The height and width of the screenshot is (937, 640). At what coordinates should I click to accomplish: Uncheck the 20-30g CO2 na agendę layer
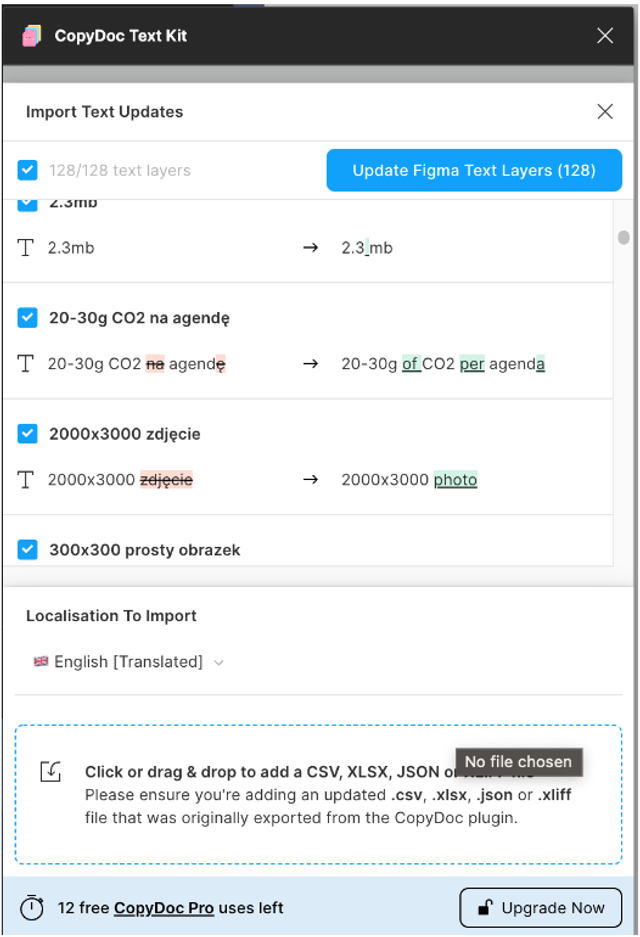point(27,319)
